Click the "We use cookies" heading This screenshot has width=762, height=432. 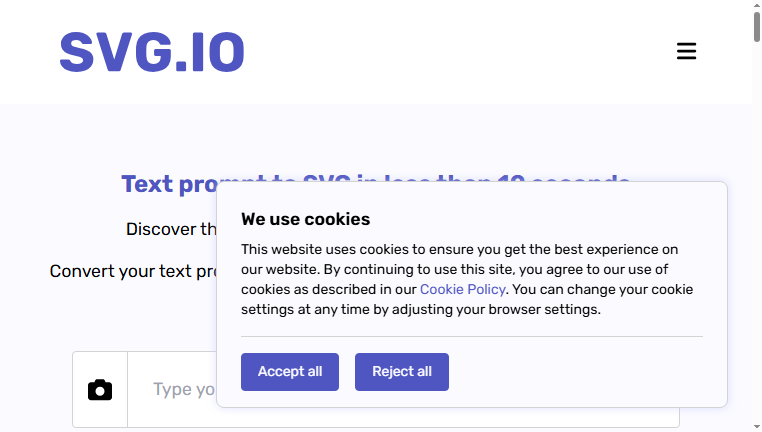(x=306, y=219)
